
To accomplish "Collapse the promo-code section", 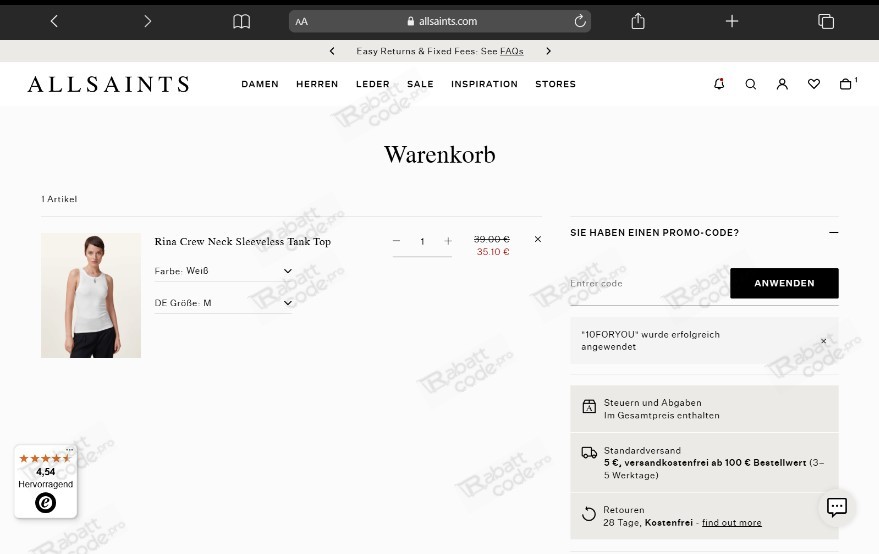I will coord(834,232).
